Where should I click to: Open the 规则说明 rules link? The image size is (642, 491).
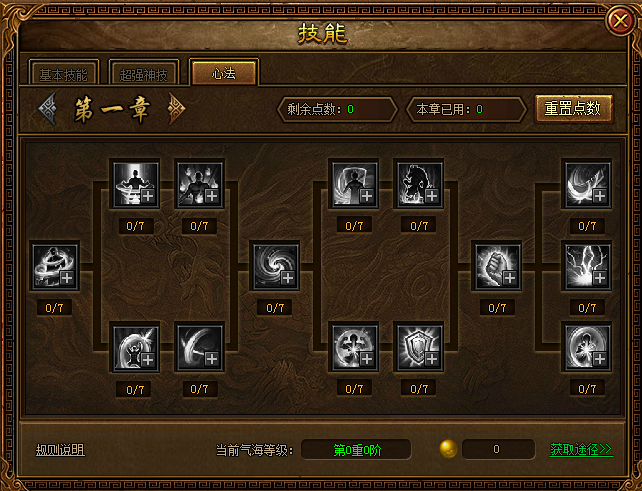click(x=60, y=450)
